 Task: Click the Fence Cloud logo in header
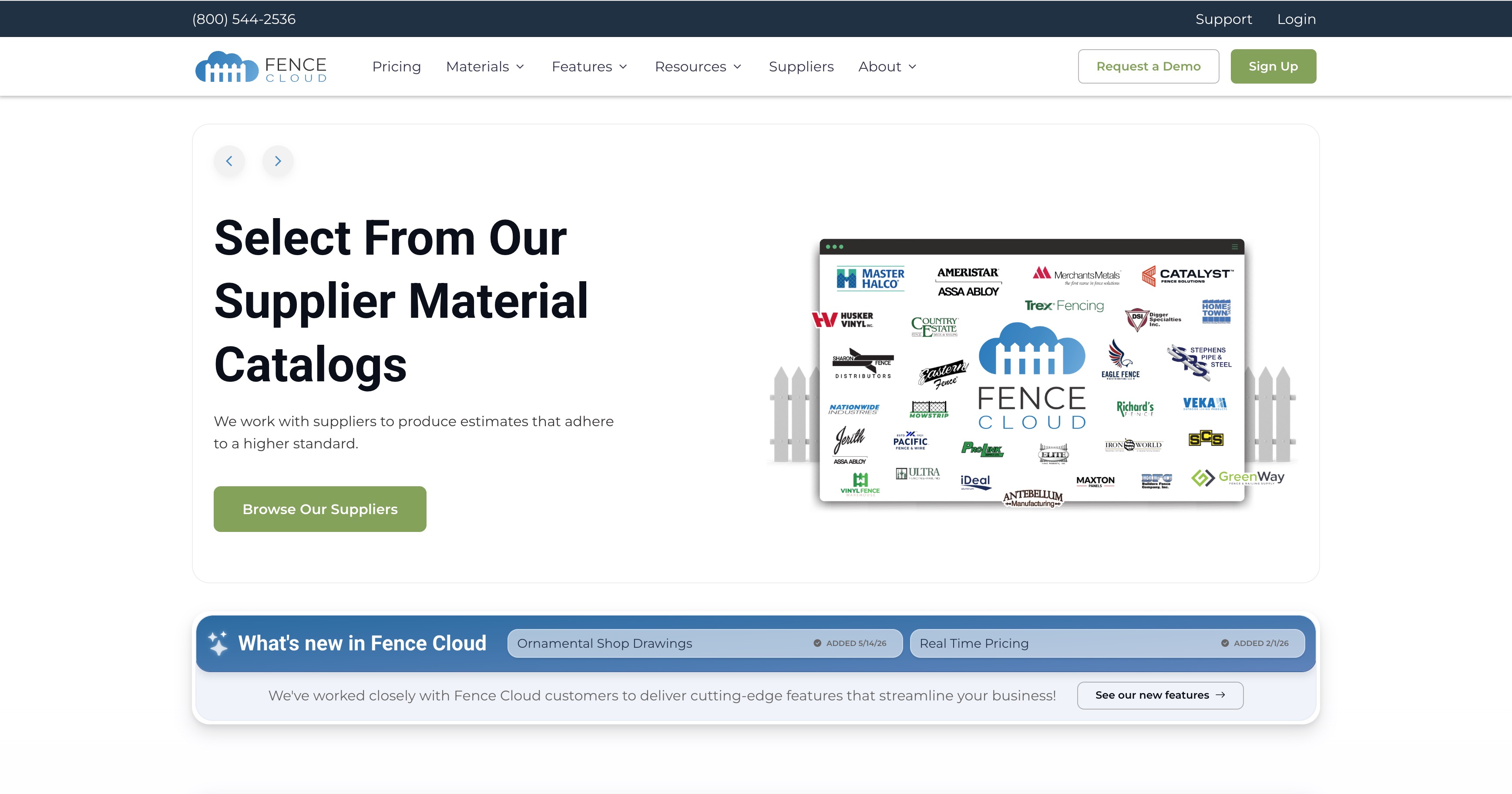261,67
